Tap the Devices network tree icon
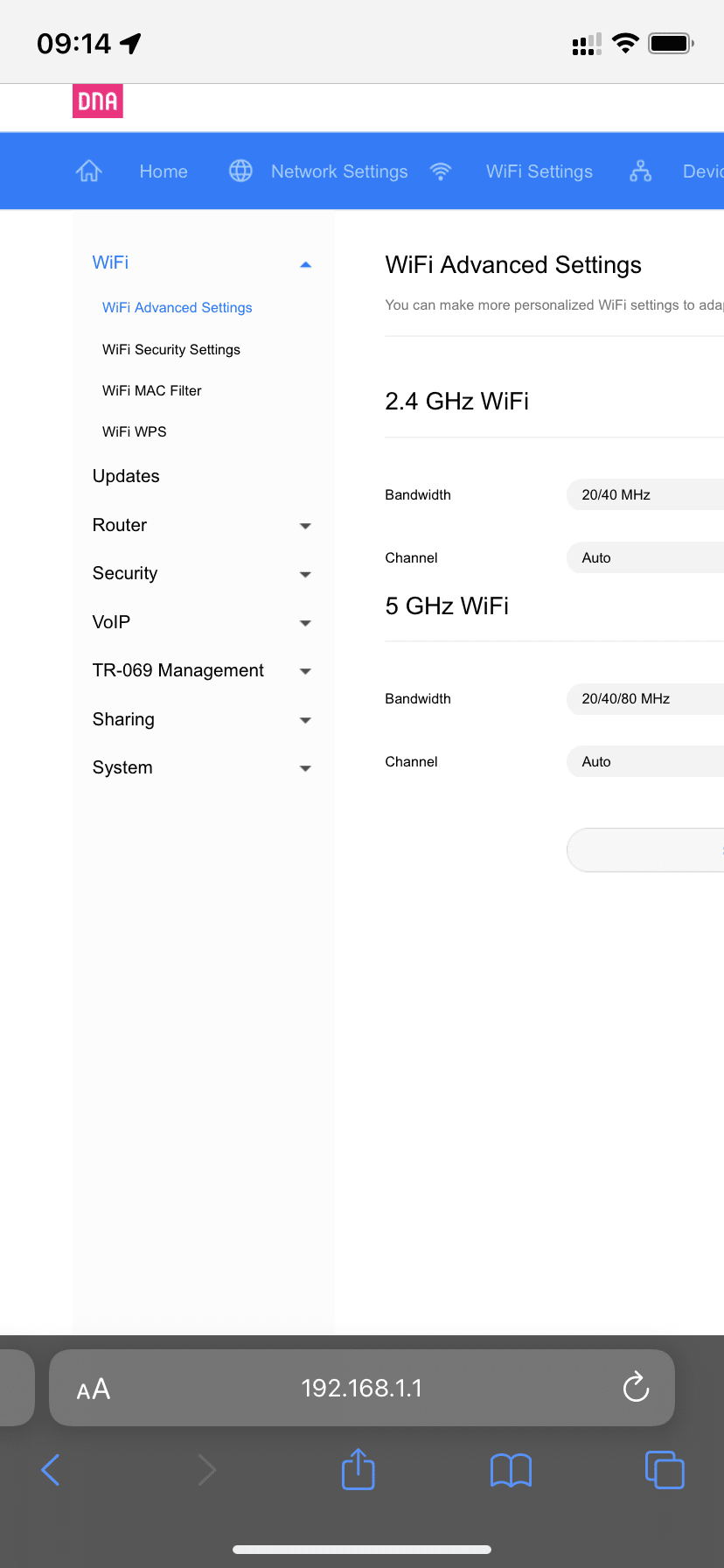 coord(640,171)
